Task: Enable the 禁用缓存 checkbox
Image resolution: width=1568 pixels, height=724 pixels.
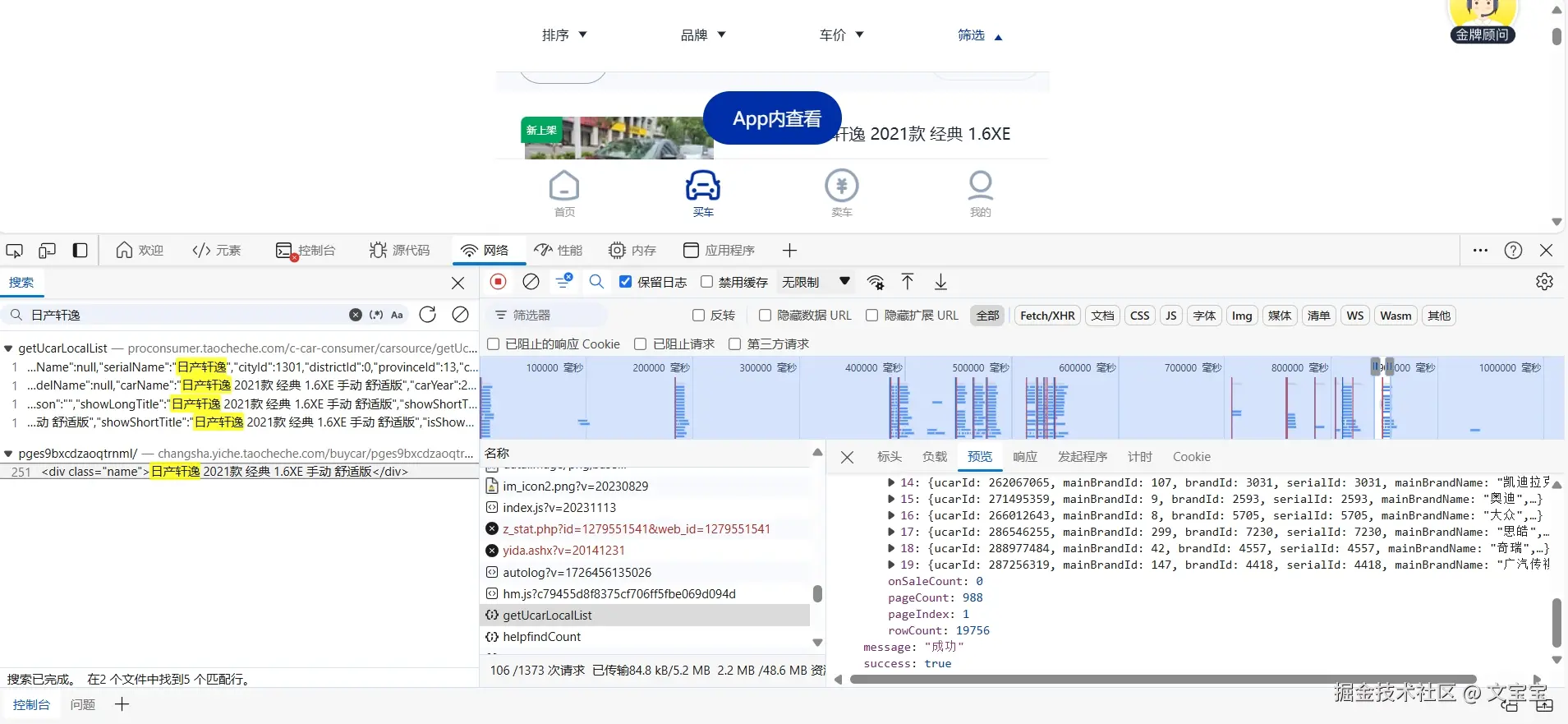Action: coord(706,282)
